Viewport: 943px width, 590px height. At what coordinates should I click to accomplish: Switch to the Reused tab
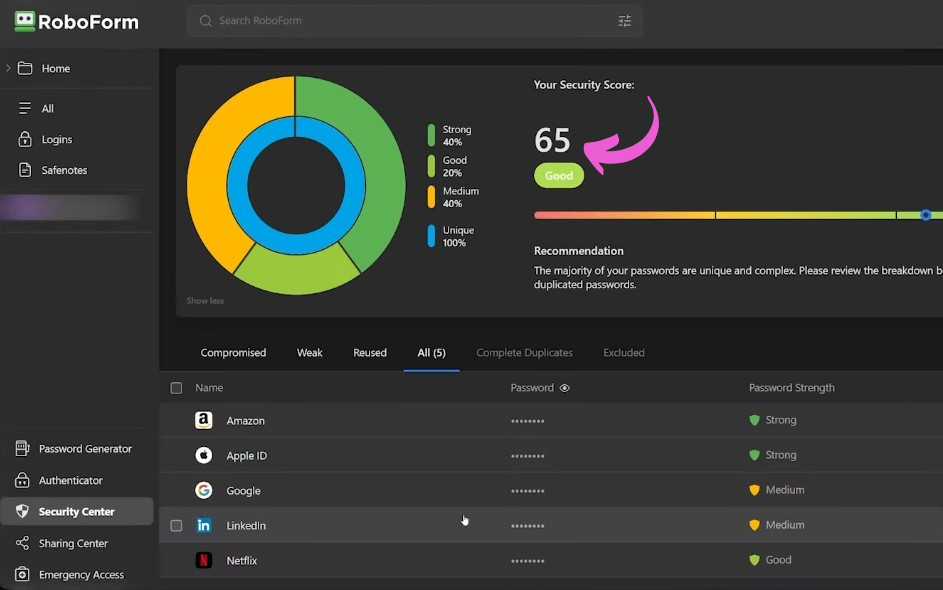pyautogui.click(x=370, y=352)
